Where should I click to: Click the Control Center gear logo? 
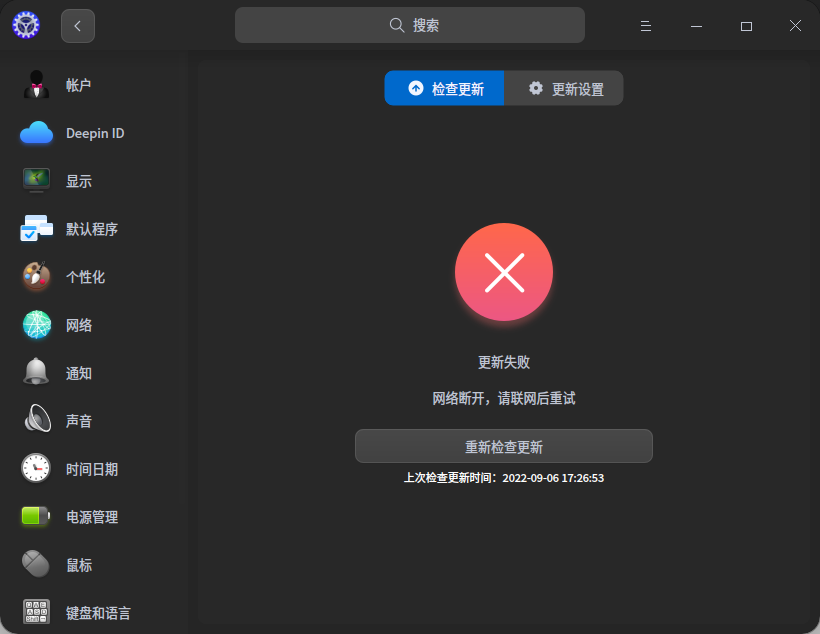click(26, 25)
